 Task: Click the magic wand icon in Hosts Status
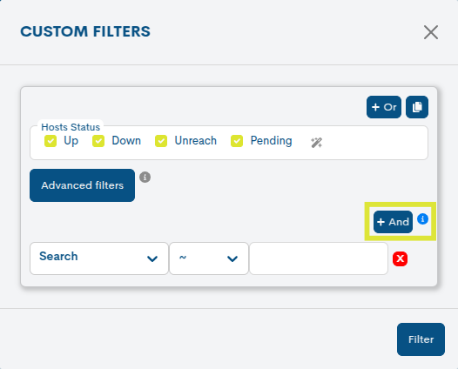tap(316, 143)
